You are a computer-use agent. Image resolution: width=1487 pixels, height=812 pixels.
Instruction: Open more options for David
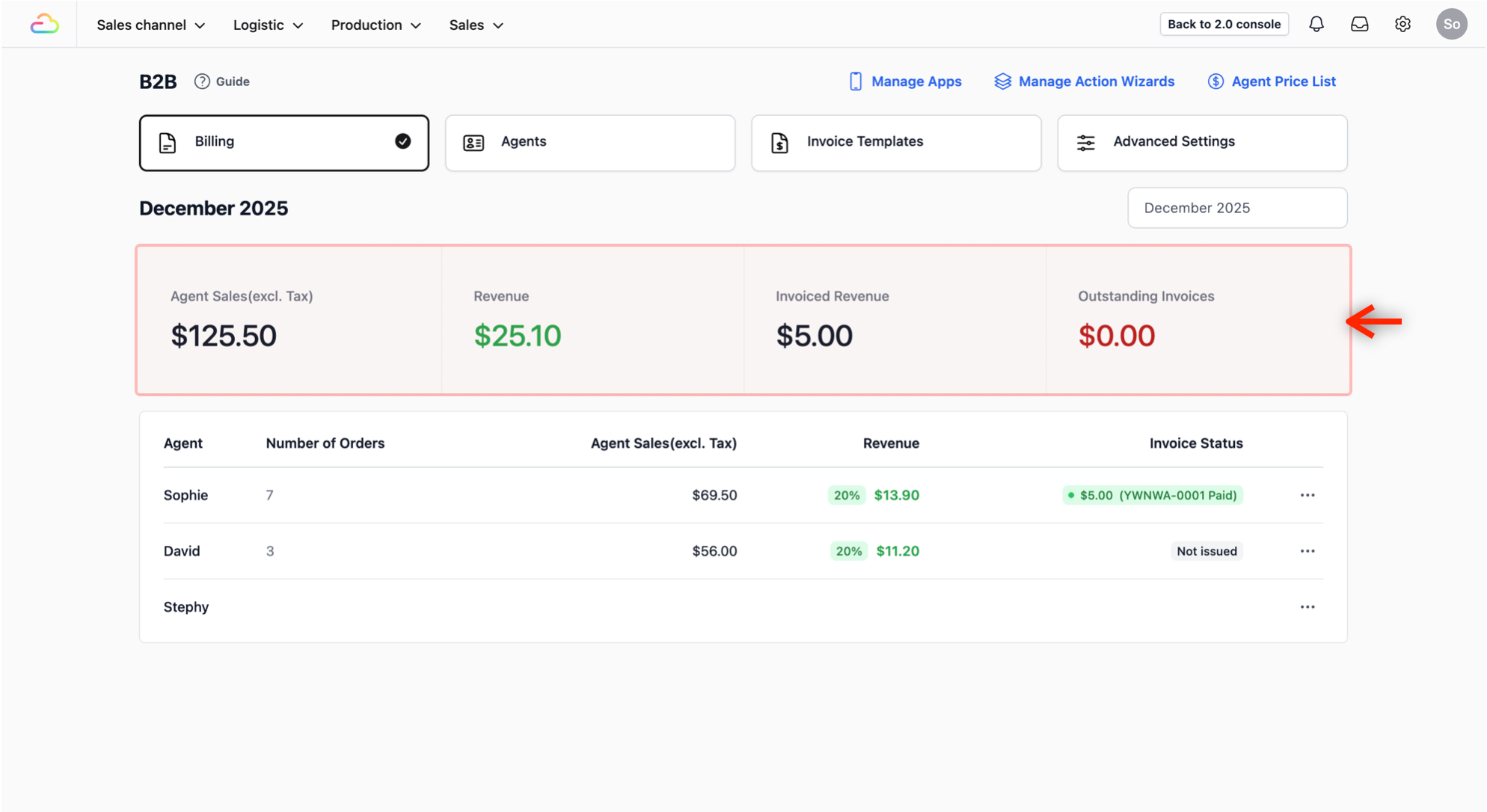(x=1307, y=551)
